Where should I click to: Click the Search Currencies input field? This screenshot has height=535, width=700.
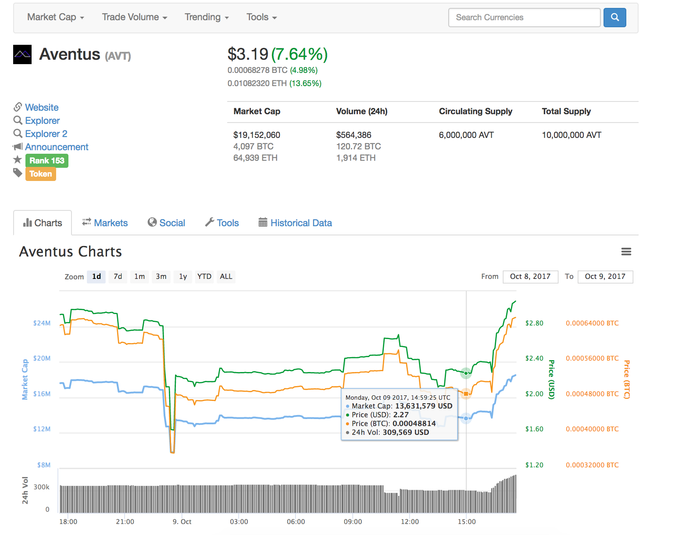click(x=524, y=17)
